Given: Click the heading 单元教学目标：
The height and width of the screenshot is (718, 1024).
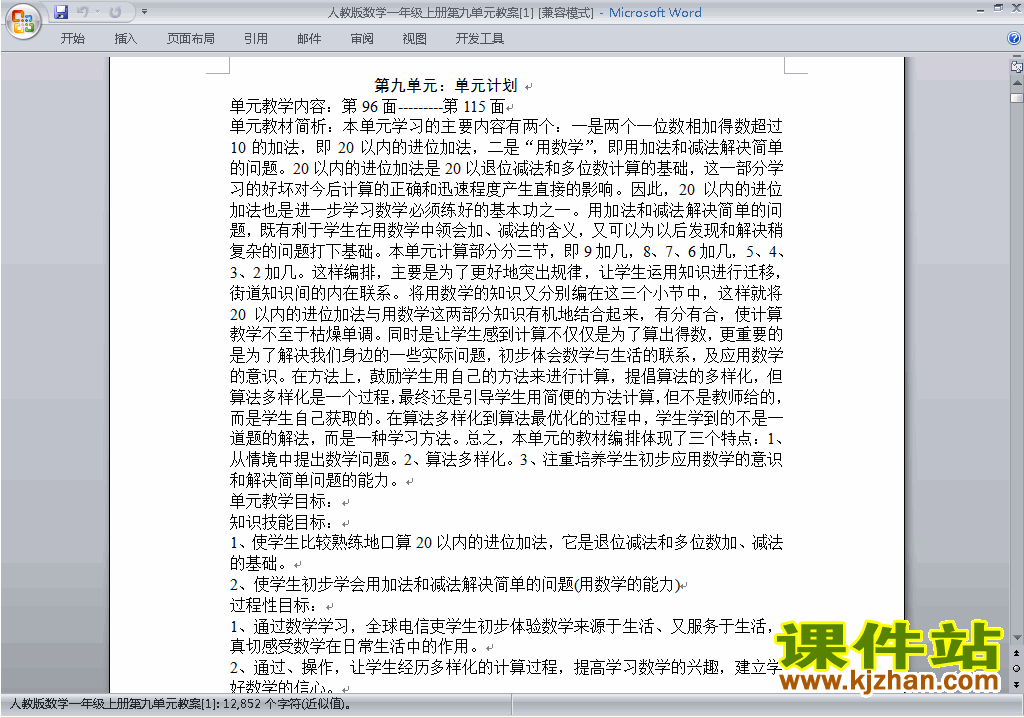Looking at the screenshot, I should [281, 502].
